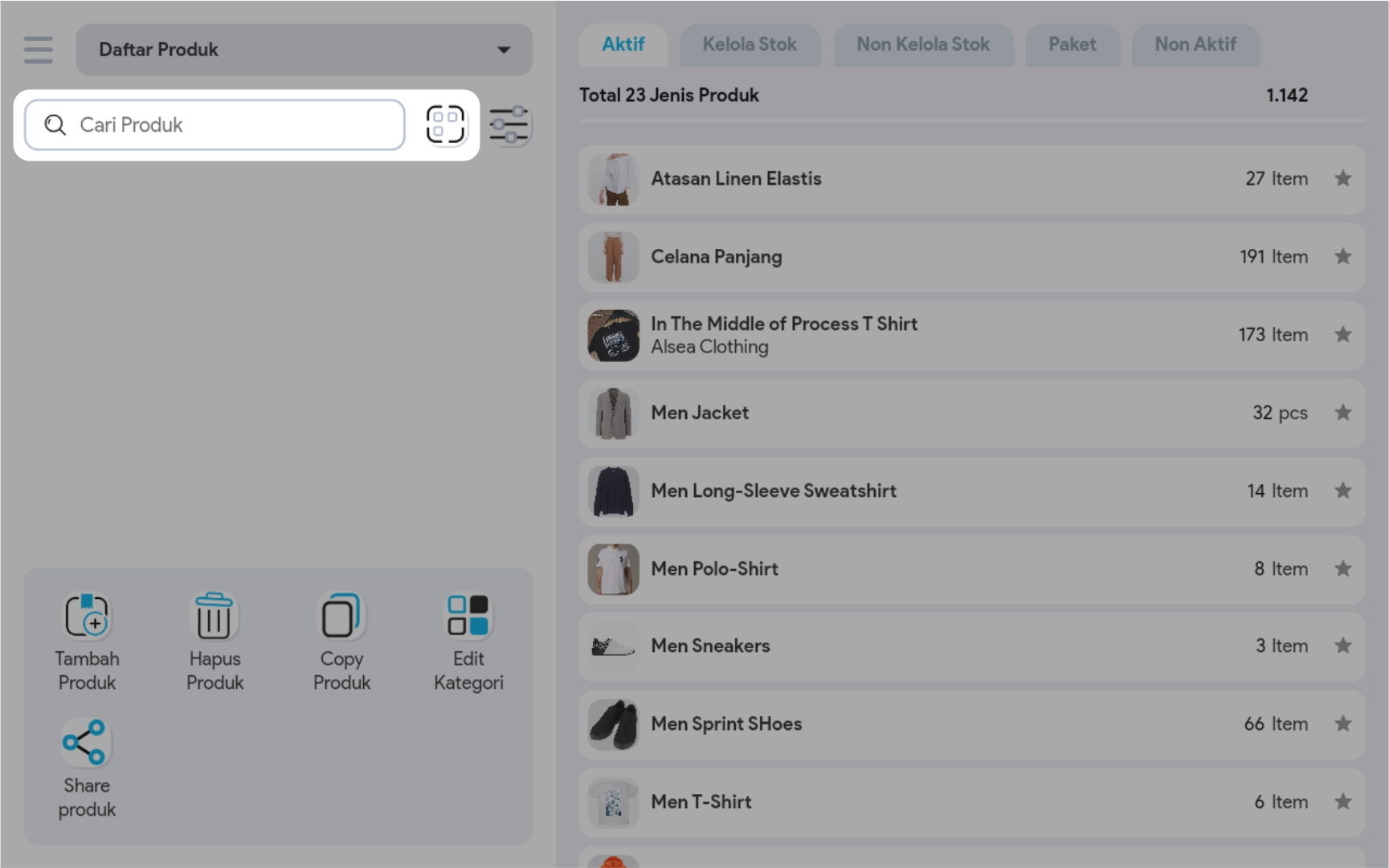The height and width of the screenshot is (868, 1389).
Task: Select the Non Kelola Stok tab
Action: 922,45
